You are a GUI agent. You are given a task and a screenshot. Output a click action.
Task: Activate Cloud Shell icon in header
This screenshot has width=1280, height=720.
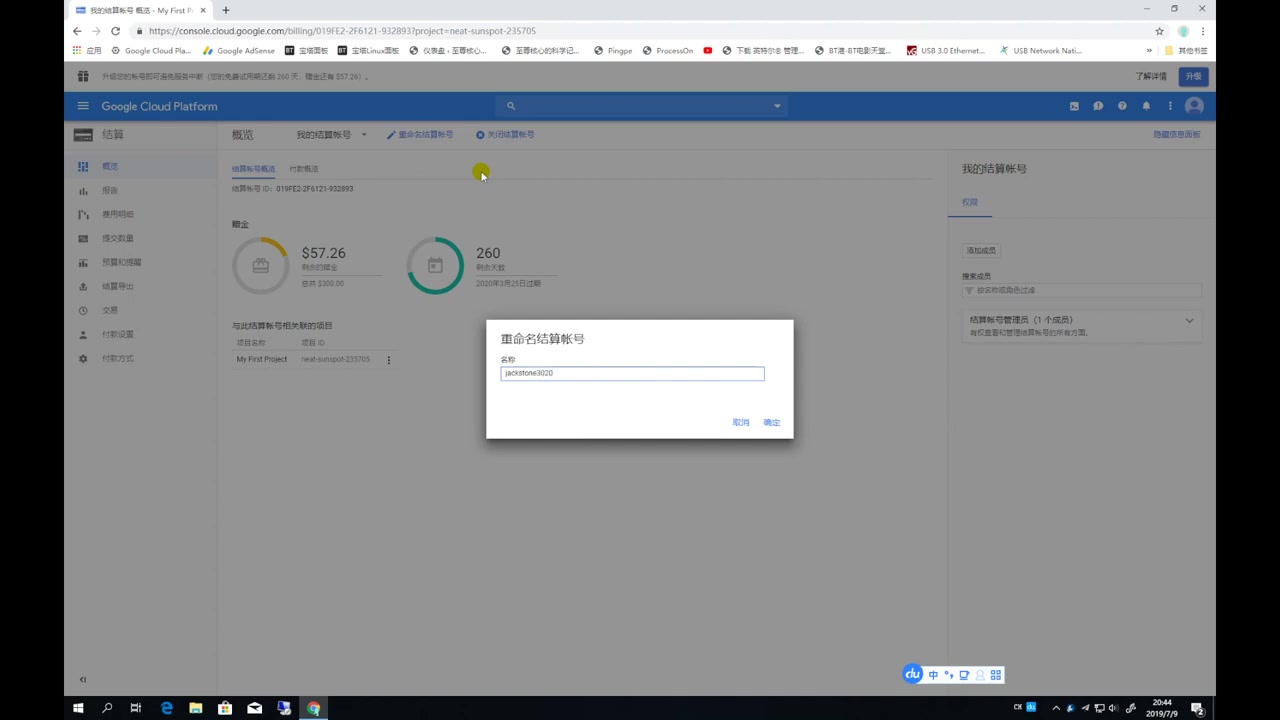click(1074, 106)
